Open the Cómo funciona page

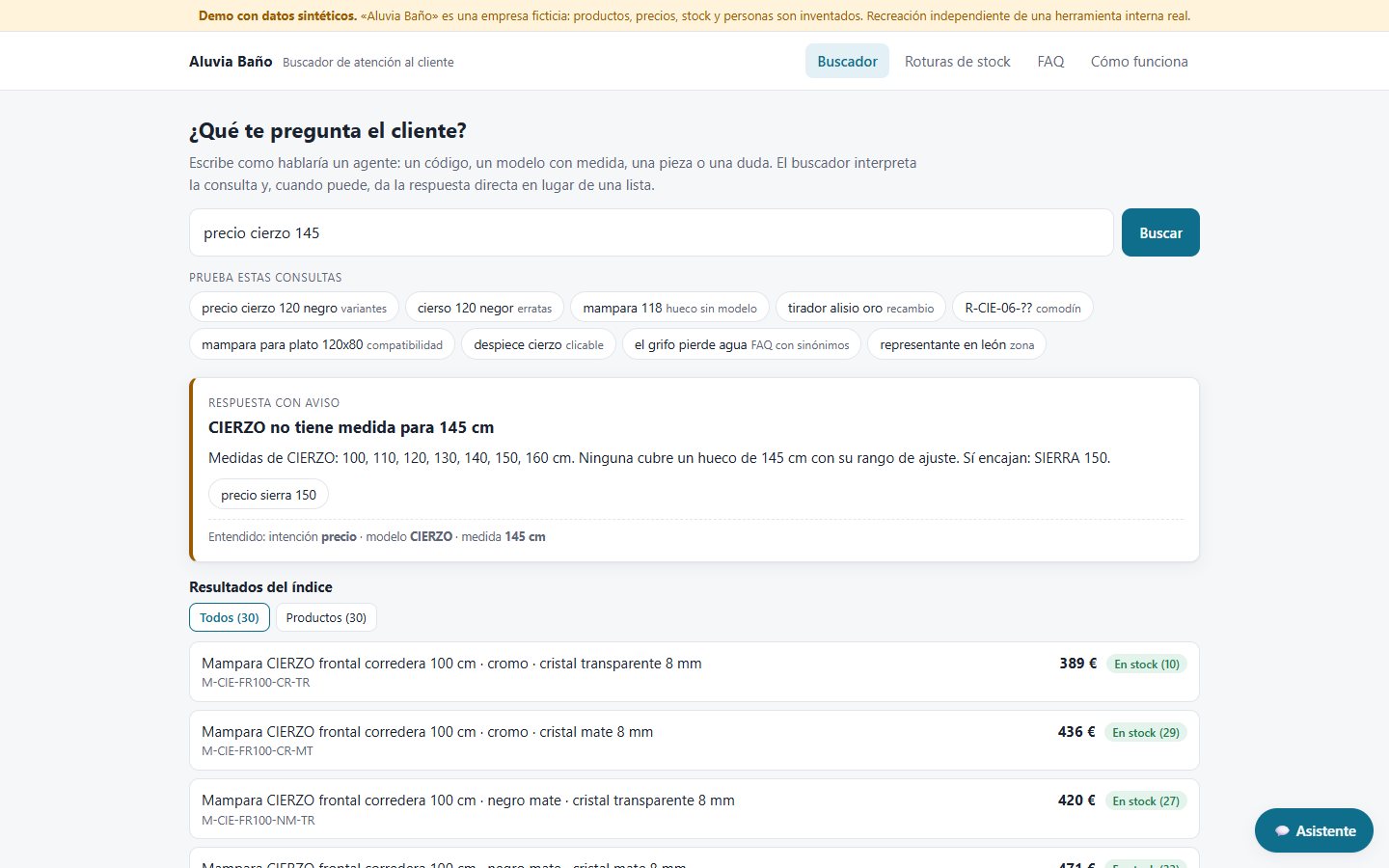(1139, 61)
